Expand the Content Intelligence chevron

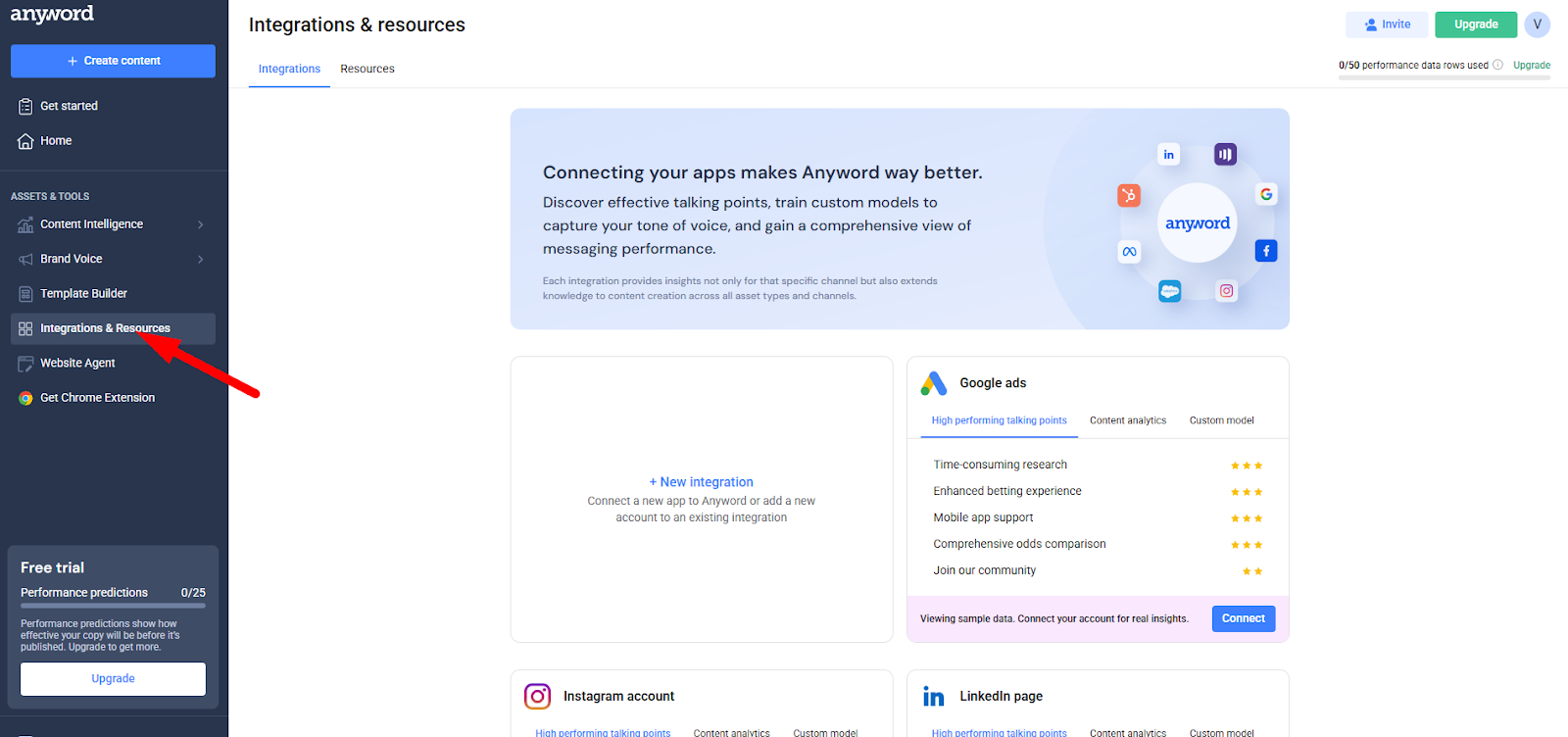pyautogui.click(x=201, y=224)
